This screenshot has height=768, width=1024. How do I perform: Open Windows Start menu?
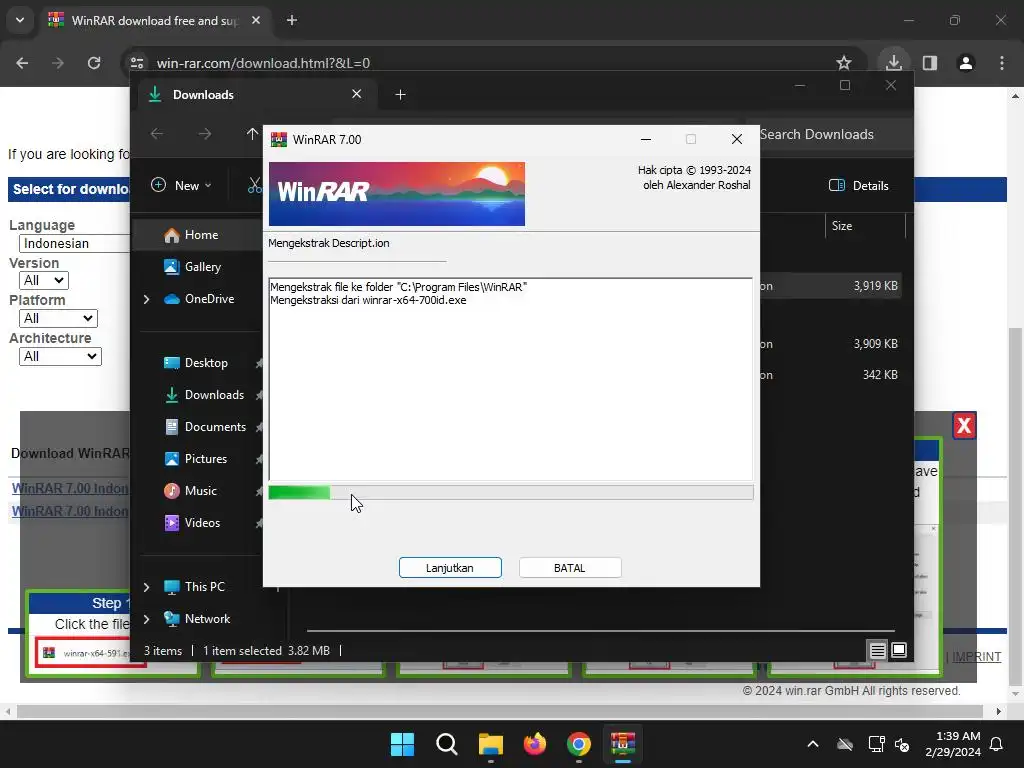[402, 744]
